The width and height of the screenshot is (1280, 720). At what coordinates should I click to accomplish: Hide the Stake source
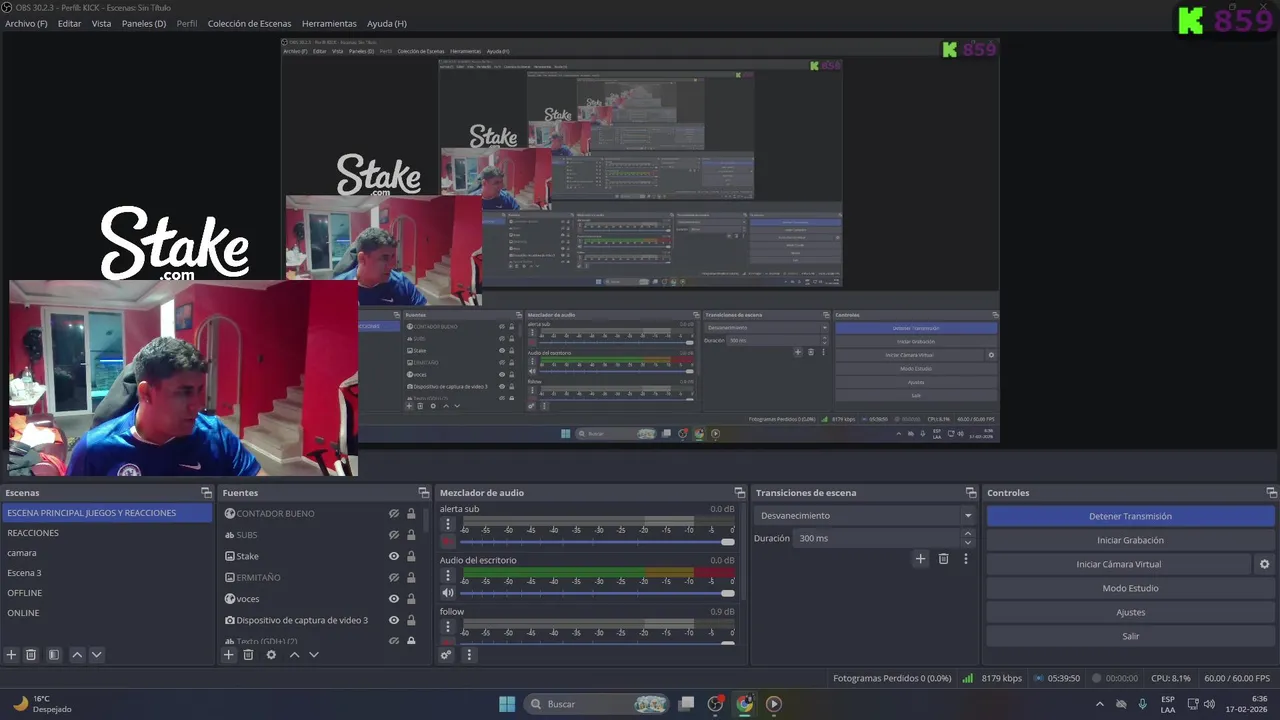(394, 556)
